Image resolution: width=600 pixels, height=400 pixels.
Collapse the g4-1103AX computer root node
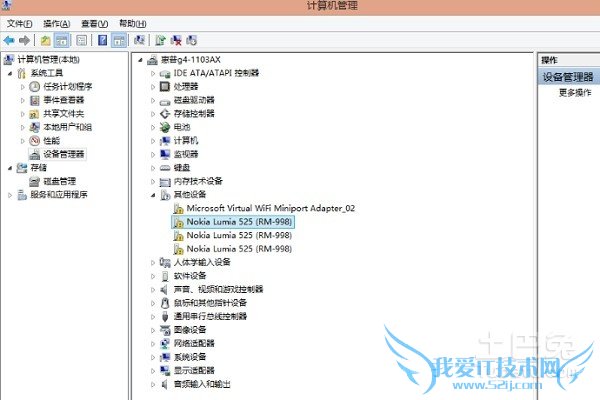click(140, 60)
